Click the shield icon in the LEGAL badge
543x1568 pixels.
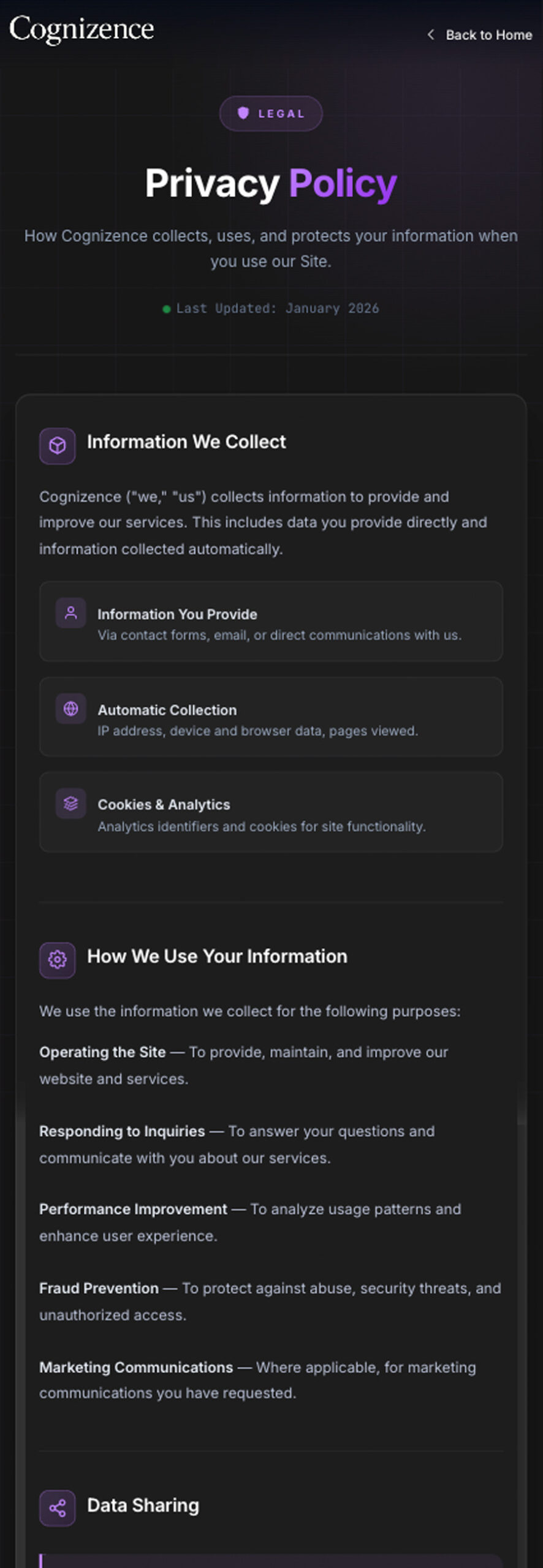click(243, 113)
